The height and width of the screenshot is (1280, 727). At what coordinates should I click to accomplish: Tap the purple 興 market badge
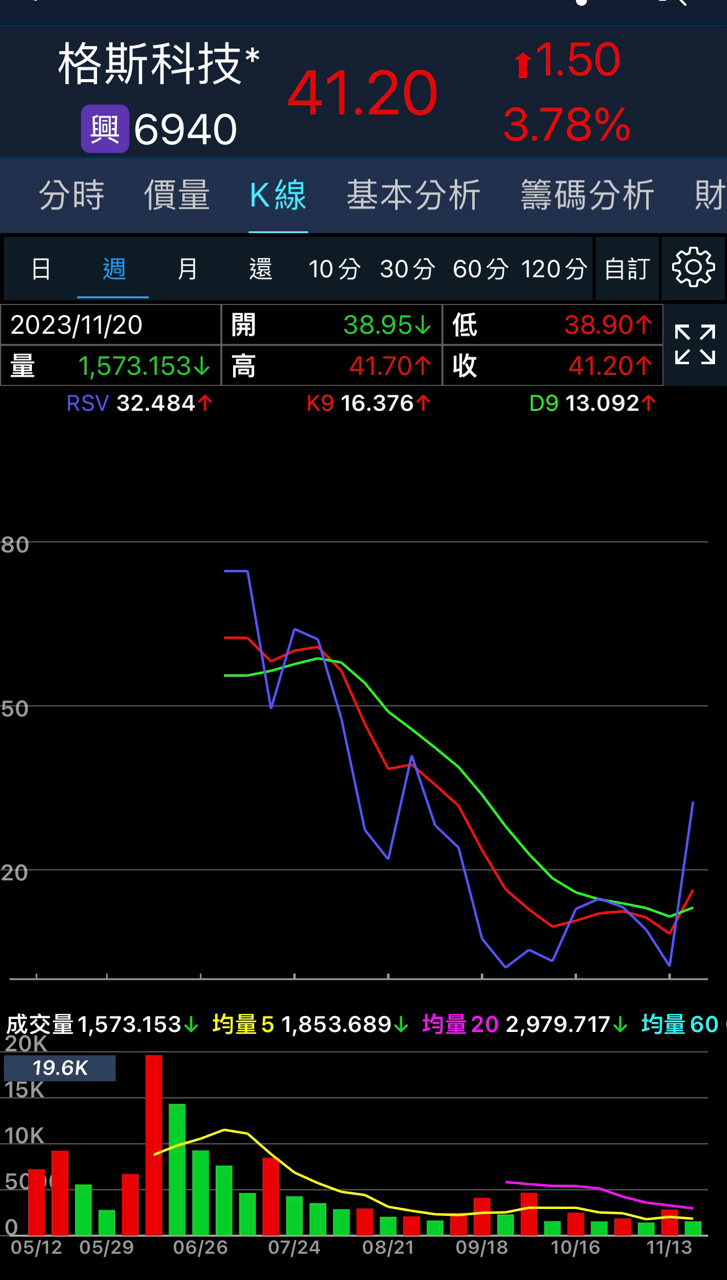tap(105, 129)
